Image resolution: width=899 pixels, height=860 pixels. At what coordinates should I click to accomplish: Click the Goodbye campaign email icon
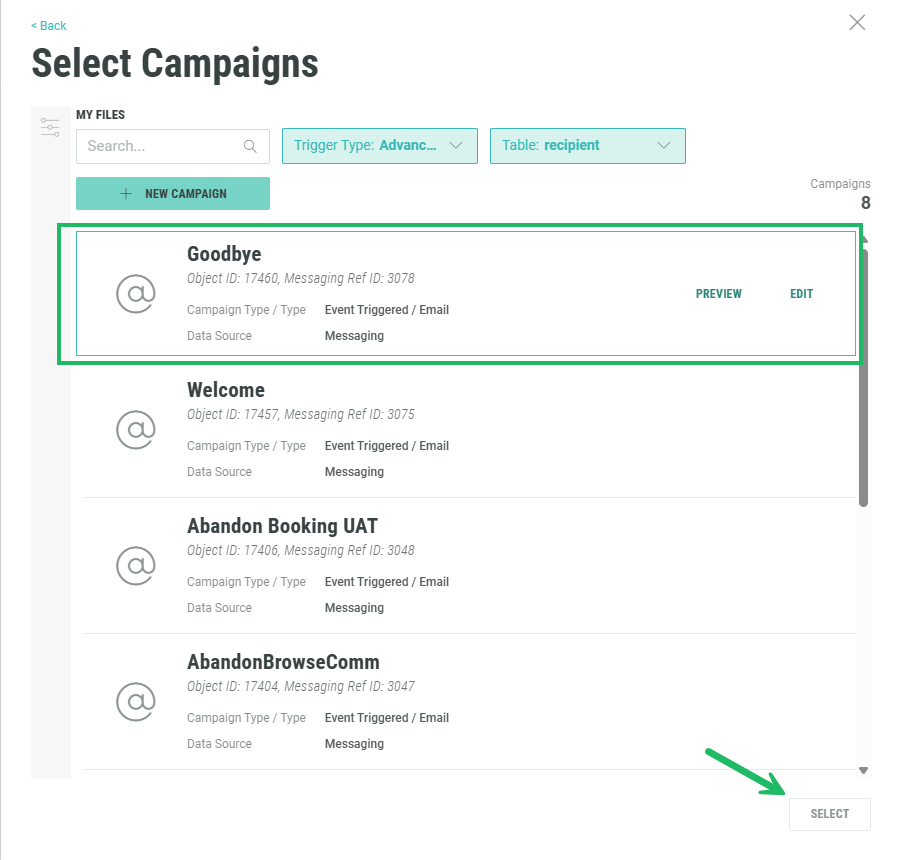click(136, 293)
